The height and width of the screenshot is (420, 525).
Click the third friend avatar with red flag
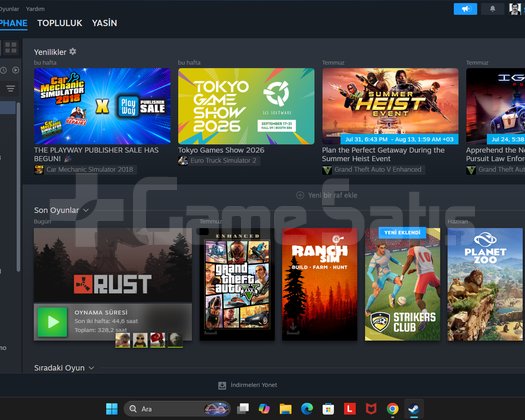pos(158,340)
